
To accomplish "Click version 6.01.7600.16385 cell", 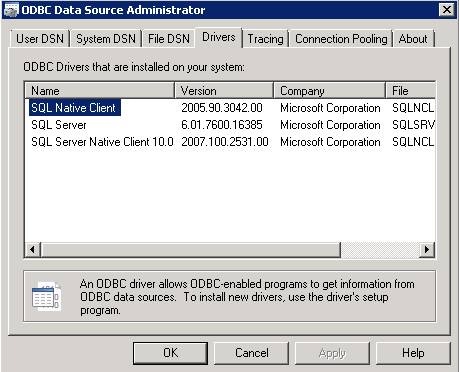I will click(x=222, y=125).
